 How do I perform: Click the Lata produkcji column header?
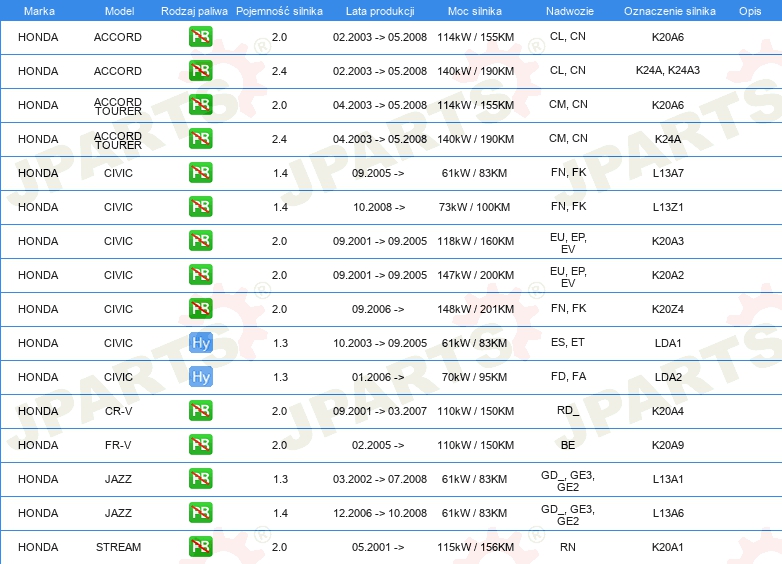(x=380, y=11)
